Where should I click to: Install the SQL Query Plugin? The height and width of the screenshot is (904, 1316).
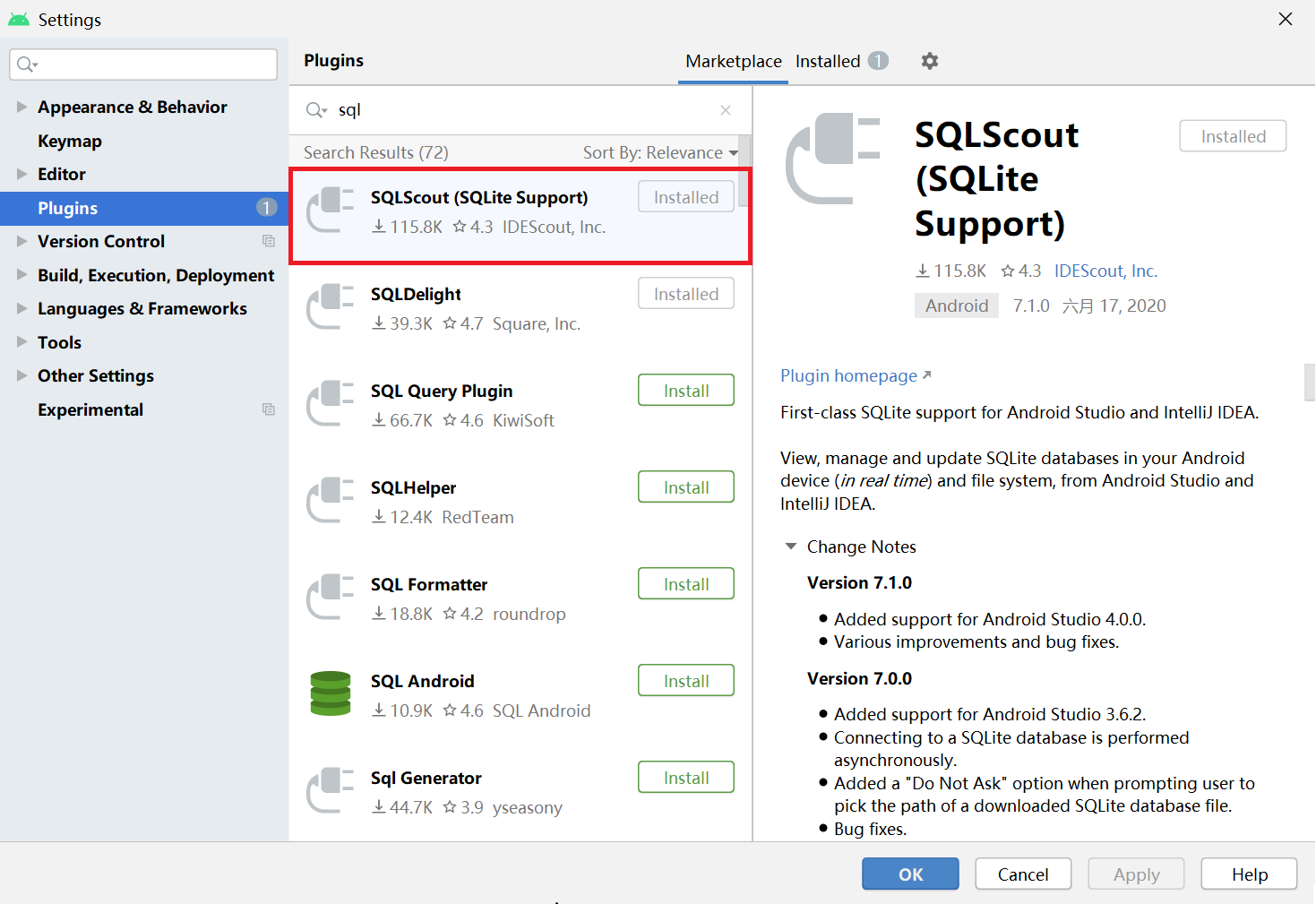tap(686, 391)
